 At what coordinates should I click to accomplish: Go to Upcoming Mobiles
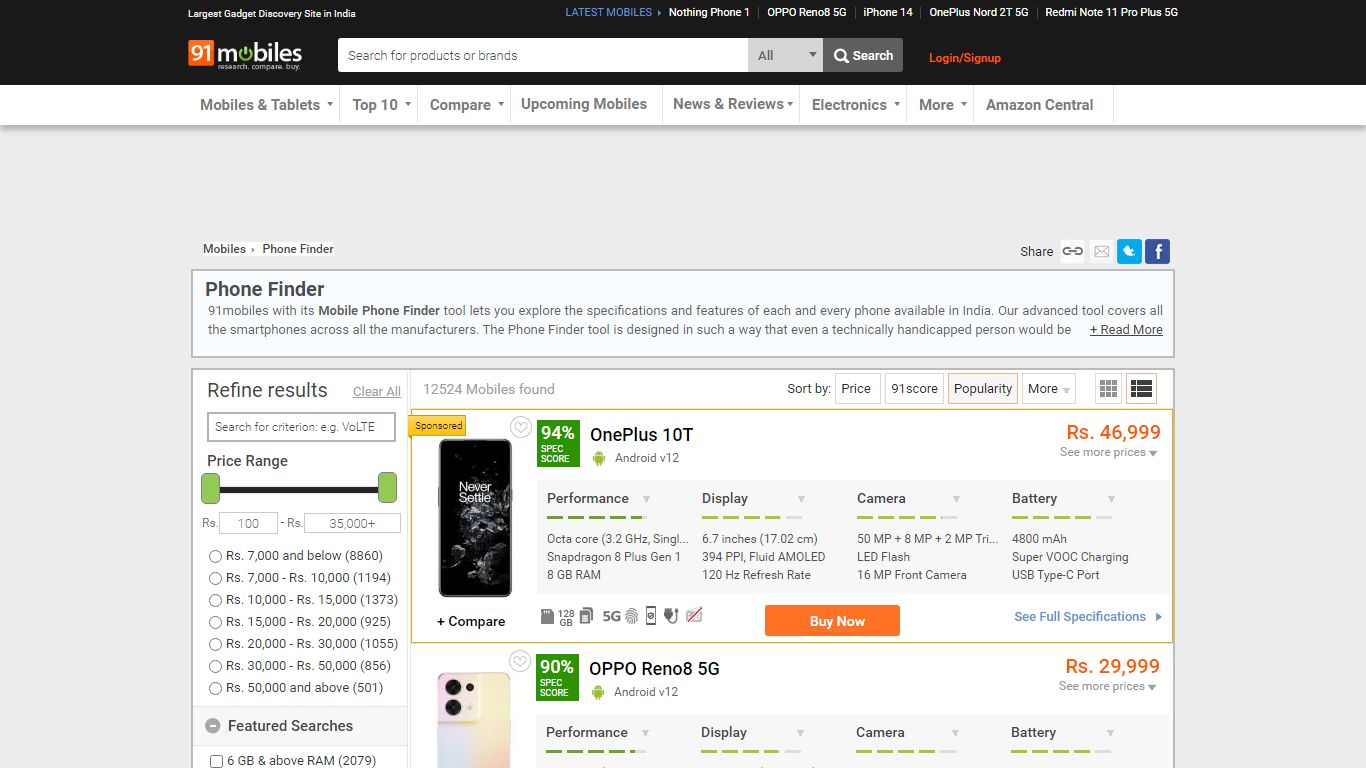click(584, 104)
